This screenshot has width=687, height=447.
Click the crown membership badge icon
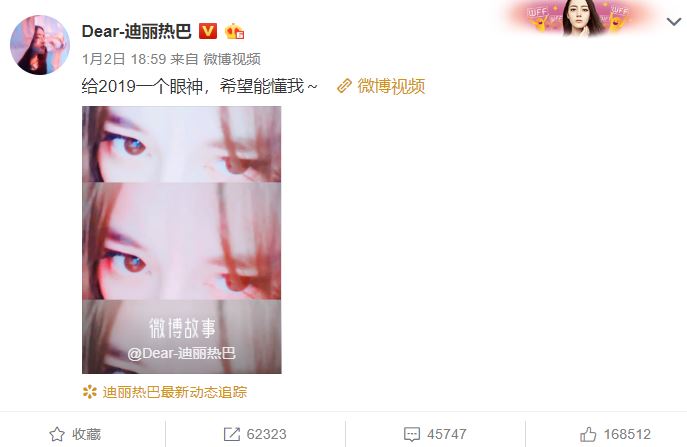(x=234, y=32)
